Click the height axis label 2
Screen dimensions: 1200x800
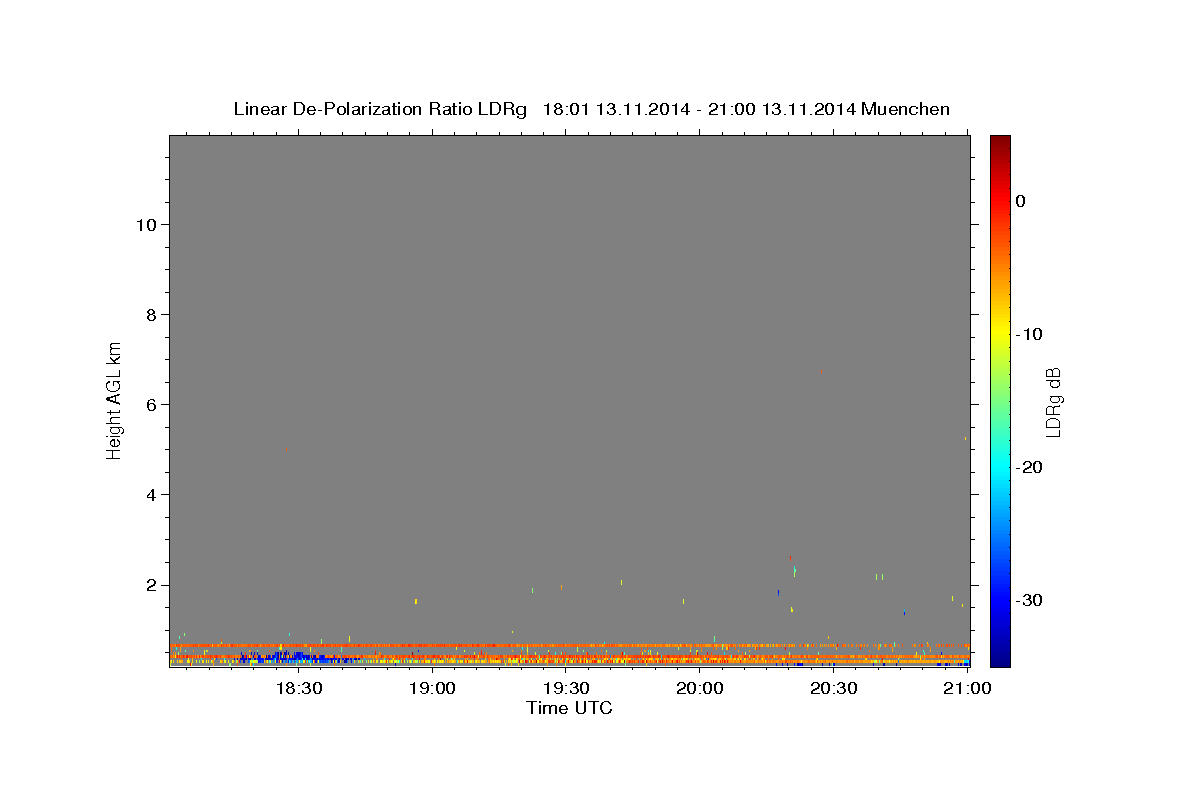(x=150, y=585)
